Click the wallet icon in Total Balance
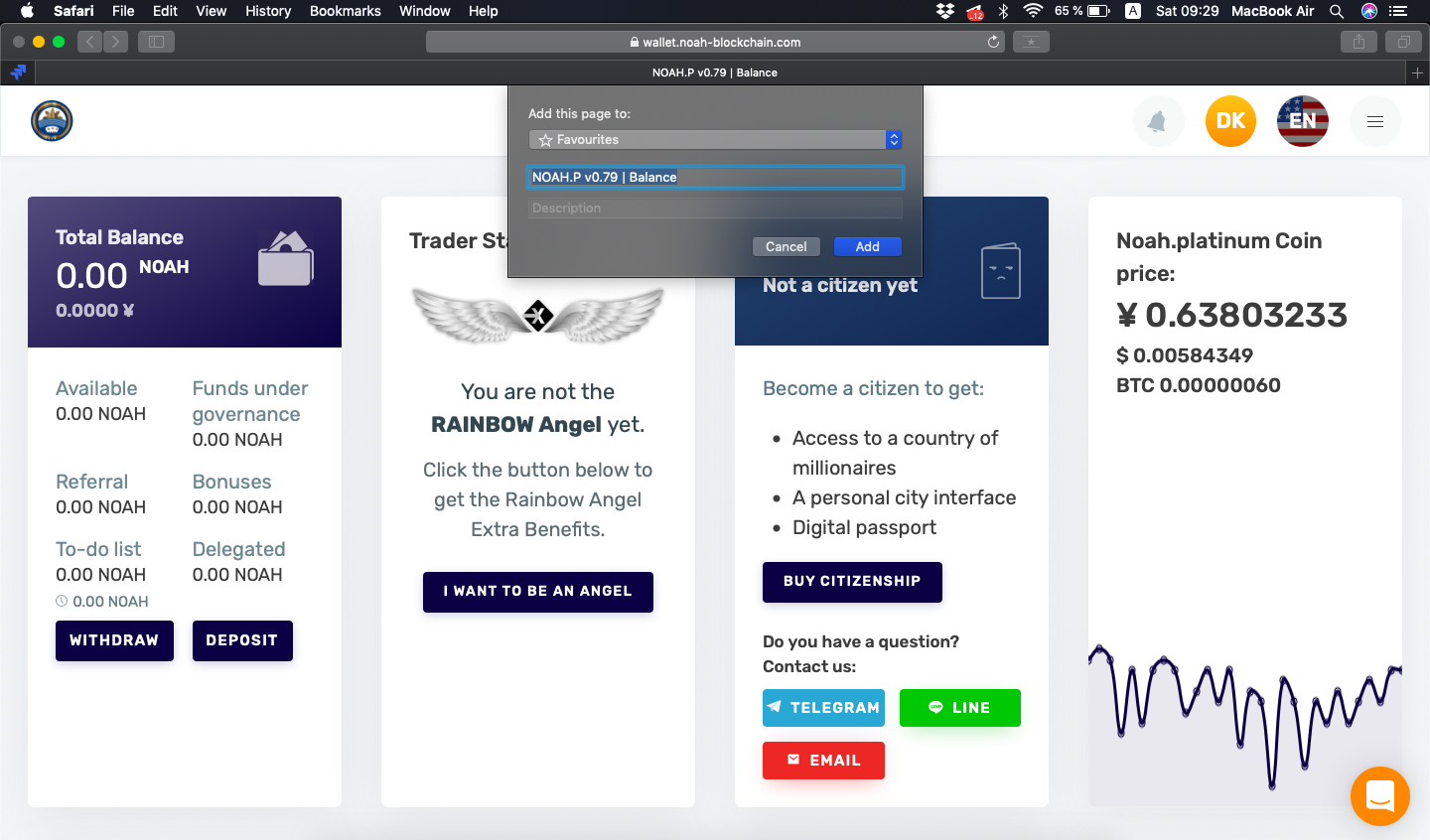 point(286,258)
